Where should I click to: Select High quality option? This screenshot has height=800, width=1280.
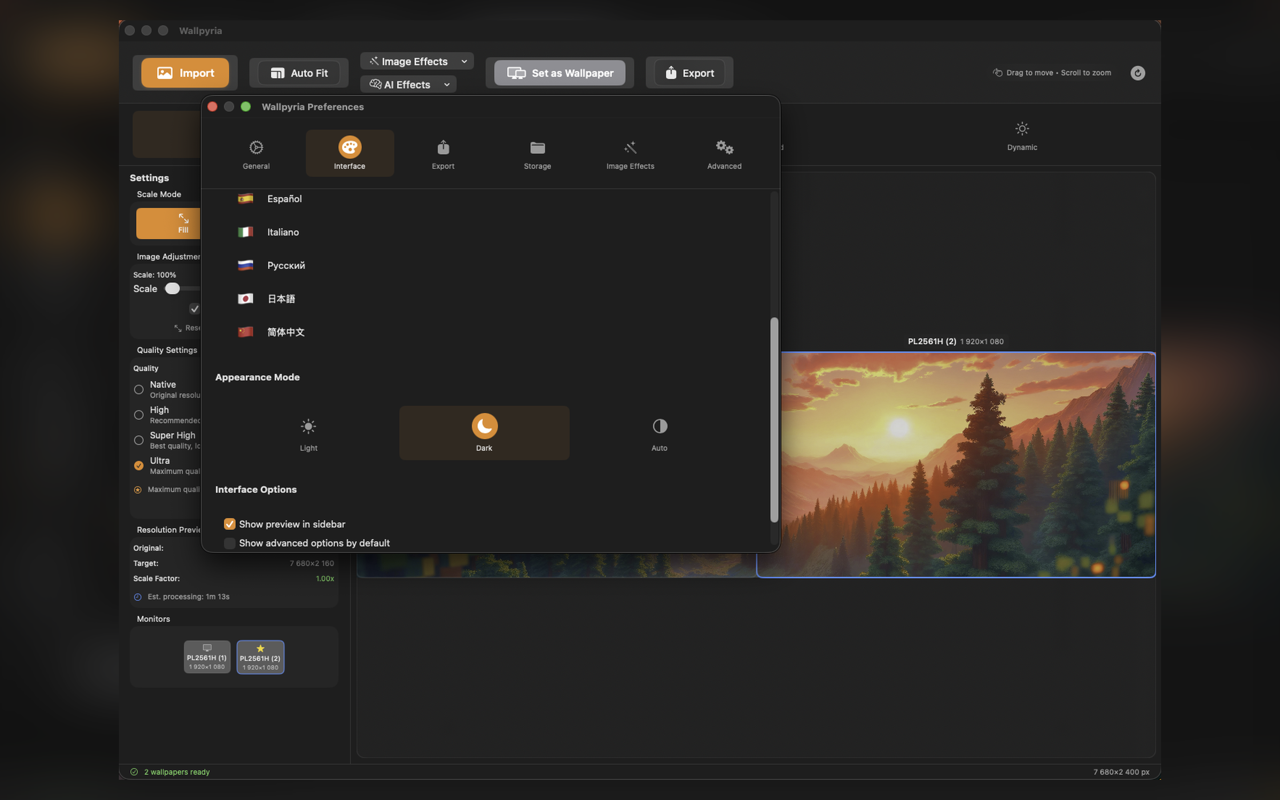pos(139,414)
